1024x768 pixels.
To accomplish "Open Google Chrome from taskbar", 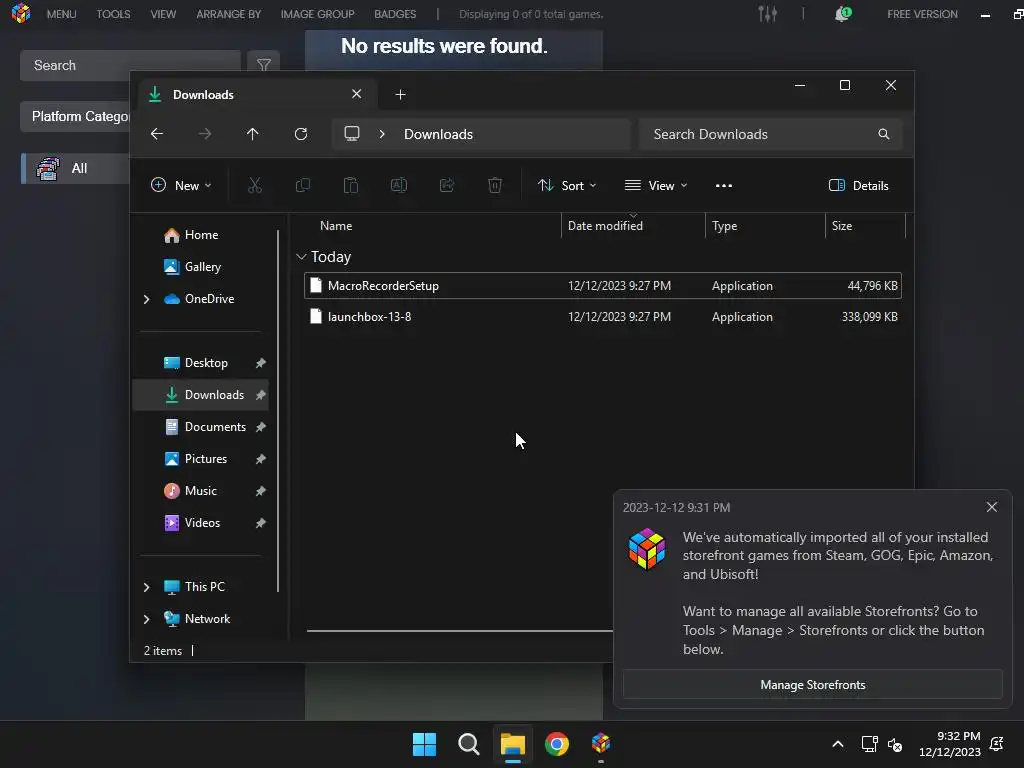I will pos(557,744).
